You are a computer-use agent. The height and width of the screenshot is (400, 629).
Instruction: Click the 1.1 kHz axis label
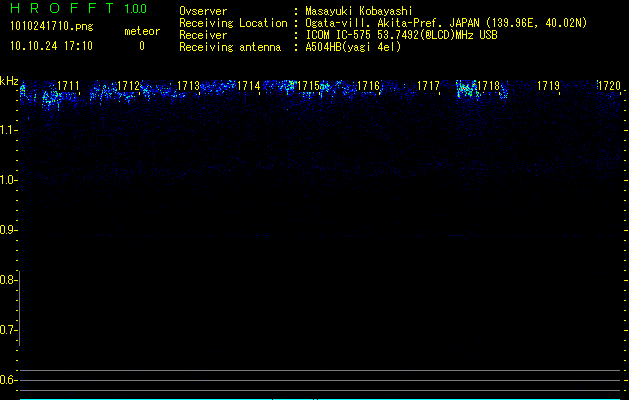8,130
